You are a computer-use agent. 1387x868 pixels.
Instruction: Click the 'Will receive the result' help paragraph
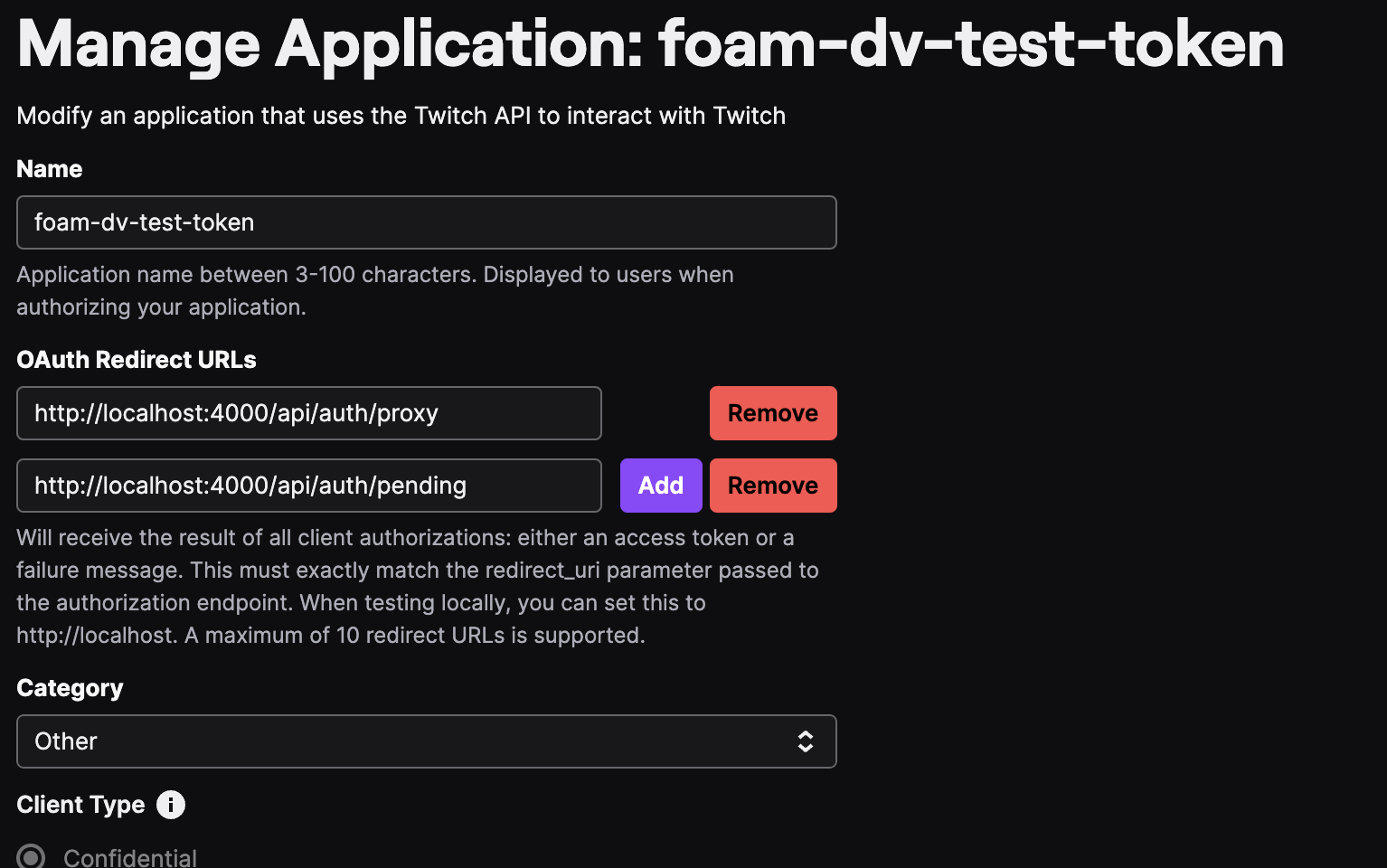418,586
